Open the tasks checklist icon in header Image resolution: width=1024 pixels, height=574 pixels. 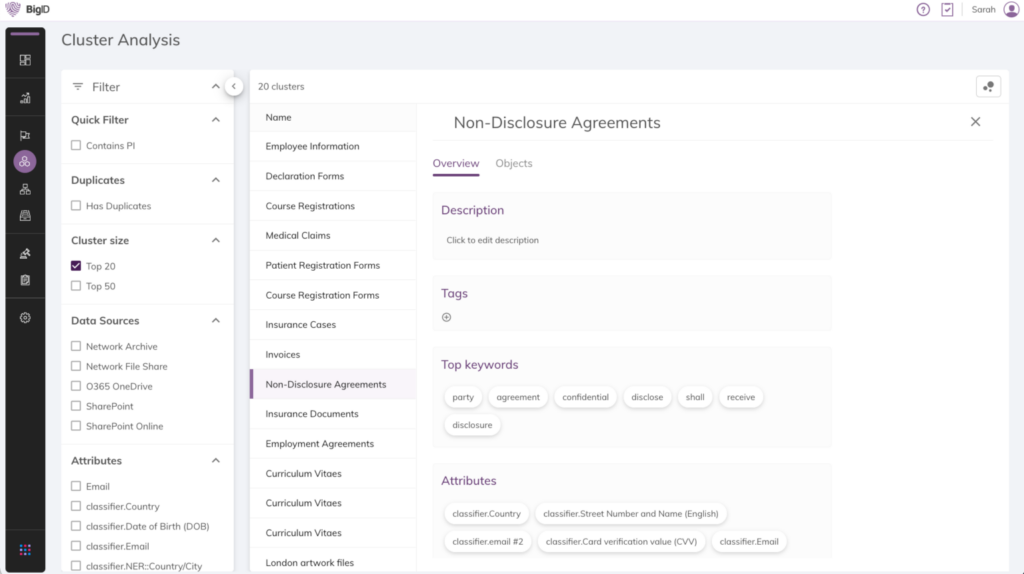click(947, 9)
